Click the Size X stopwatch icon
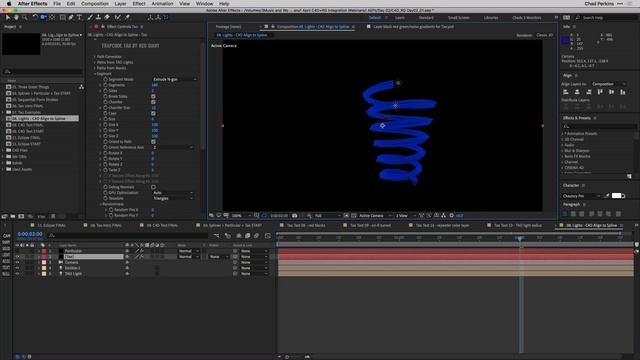This screenshot has height=360, width=640. coord(105,124)
